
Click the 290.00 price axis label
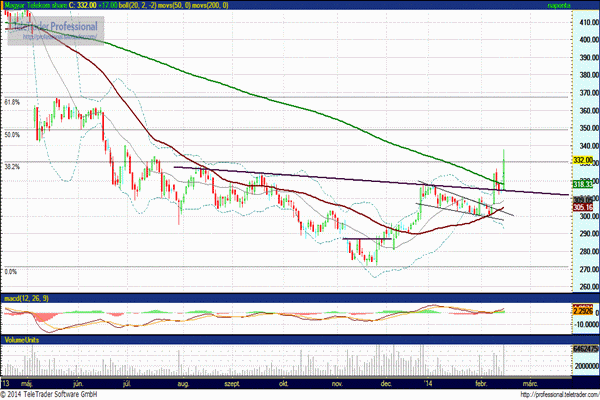point(589,233)
